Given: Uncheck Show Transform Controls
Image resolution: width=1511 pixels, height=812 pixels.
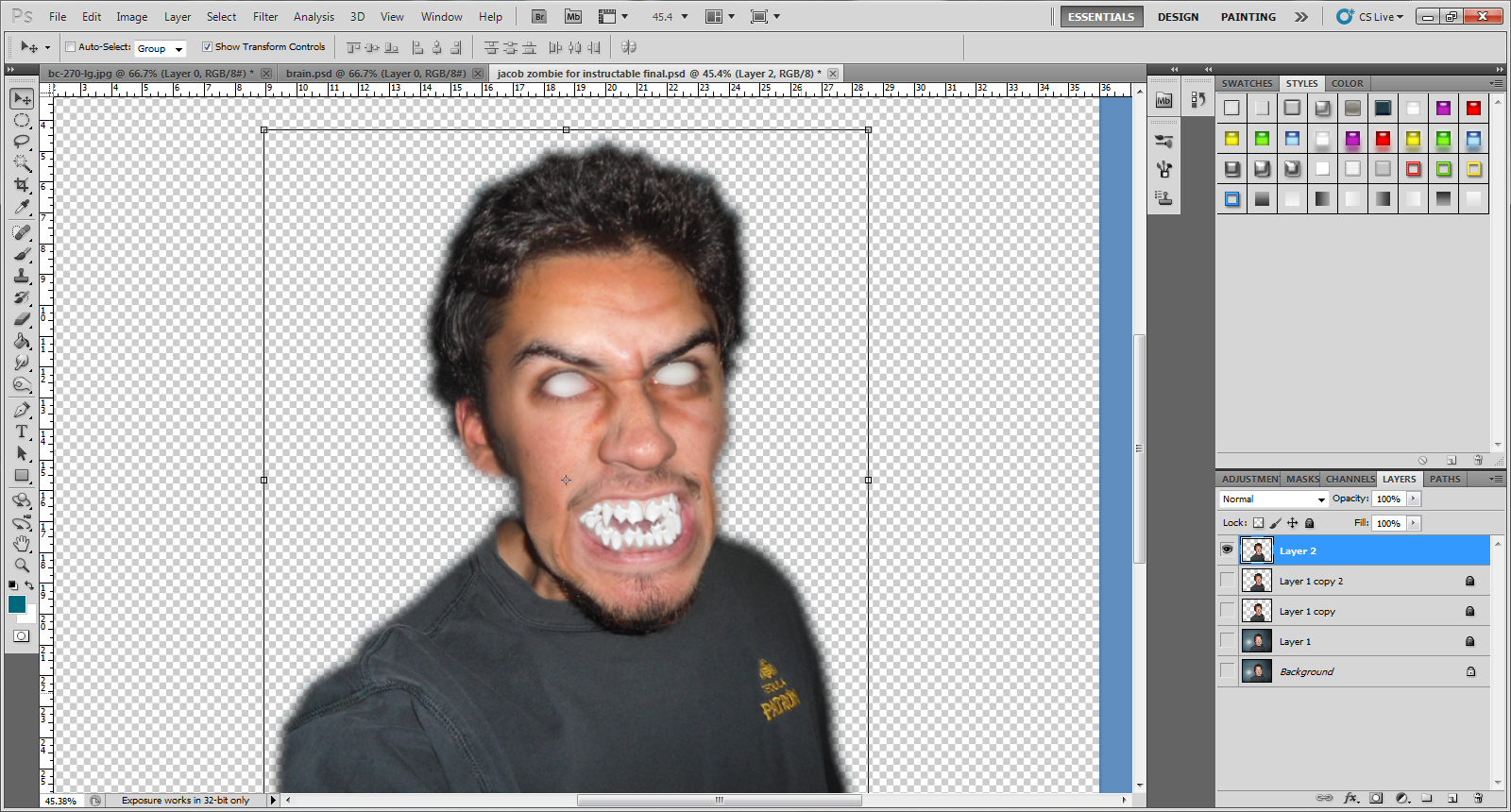Looking at the screenshot, I should coord(207,46).
